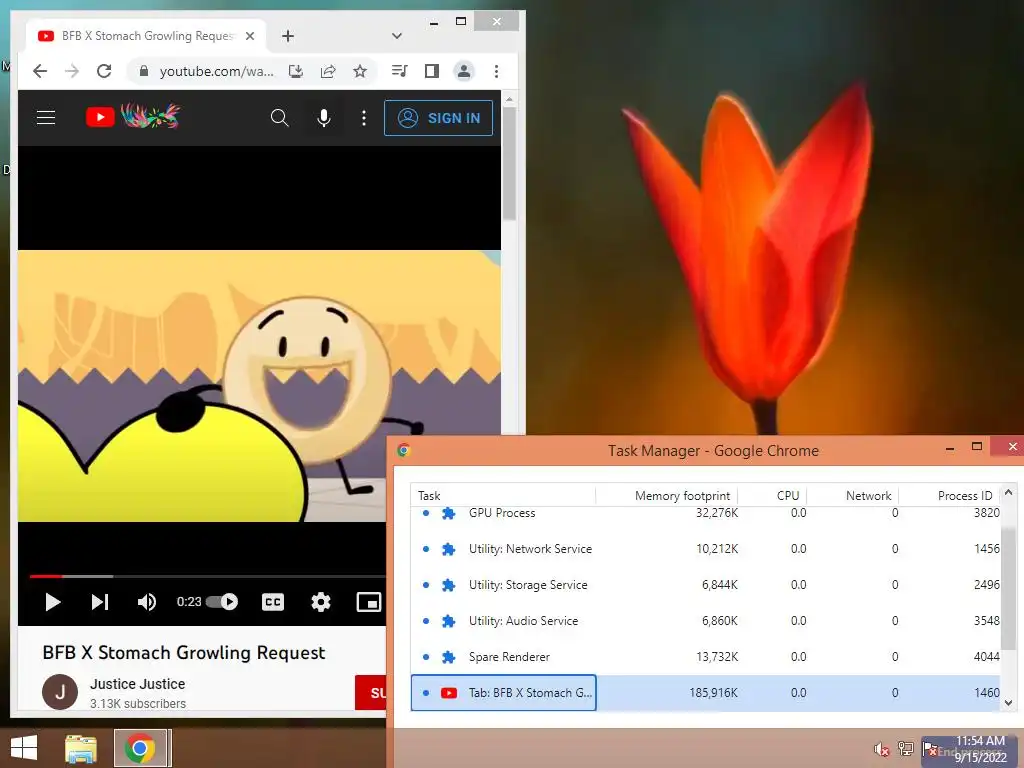Toggle the autoplay switch
This screenshot has height=768, width=1024.
pos(222,601)
